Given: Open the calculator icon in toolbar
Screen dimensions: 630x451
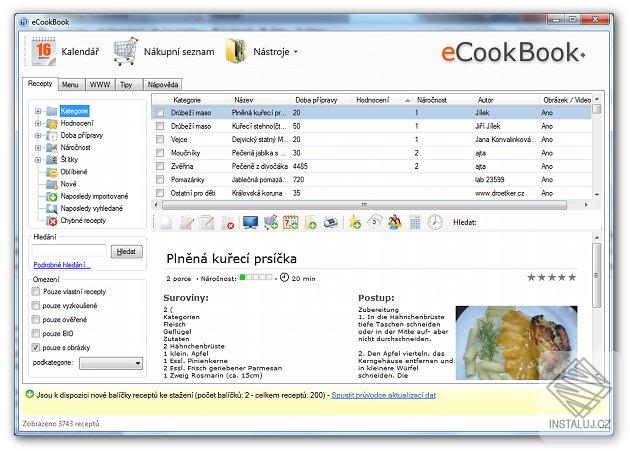Looking at the screenshot, I should tap(415, 222).
